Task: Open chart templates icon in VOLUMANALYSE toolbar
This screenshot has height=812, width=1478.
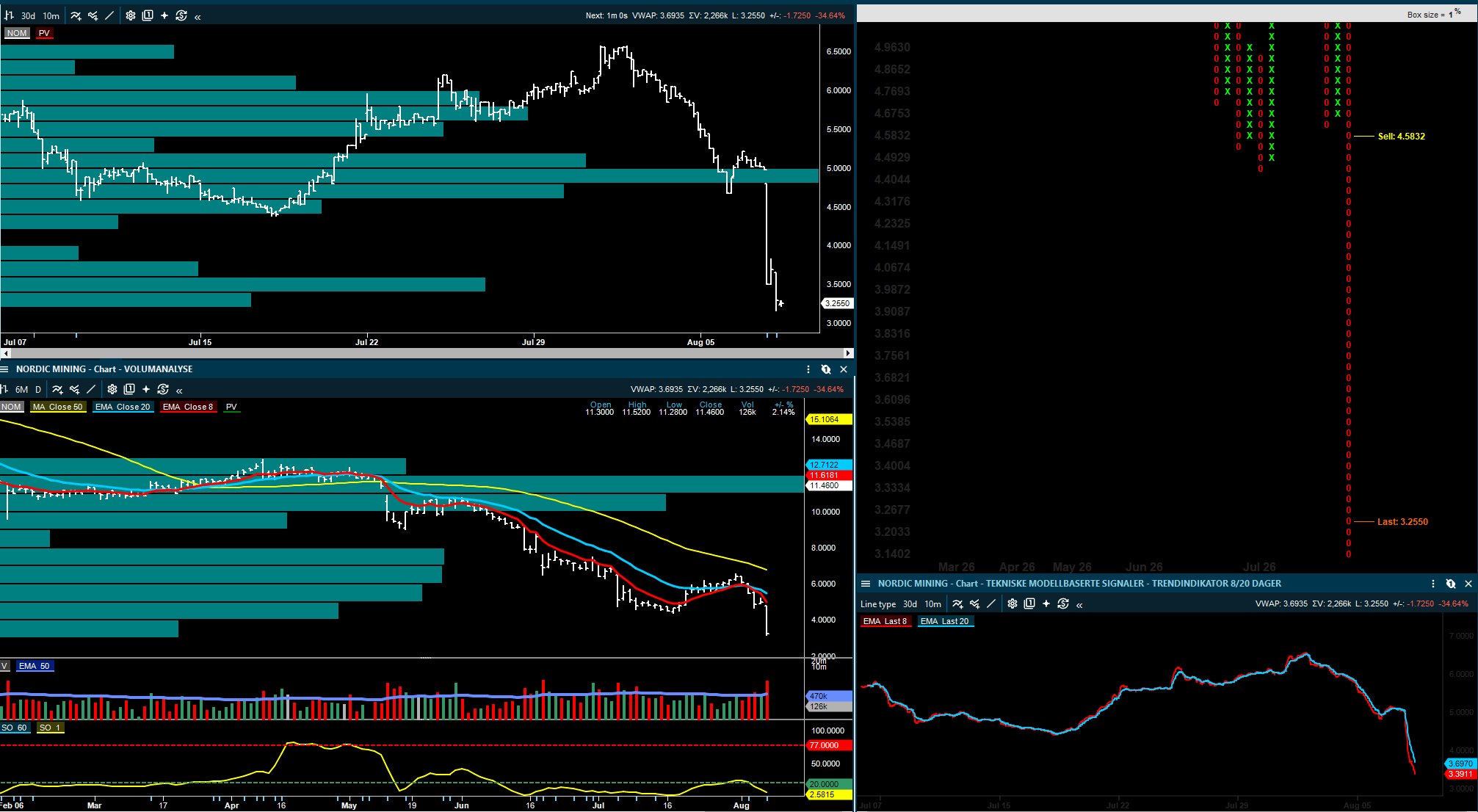Action: (129, 389)
